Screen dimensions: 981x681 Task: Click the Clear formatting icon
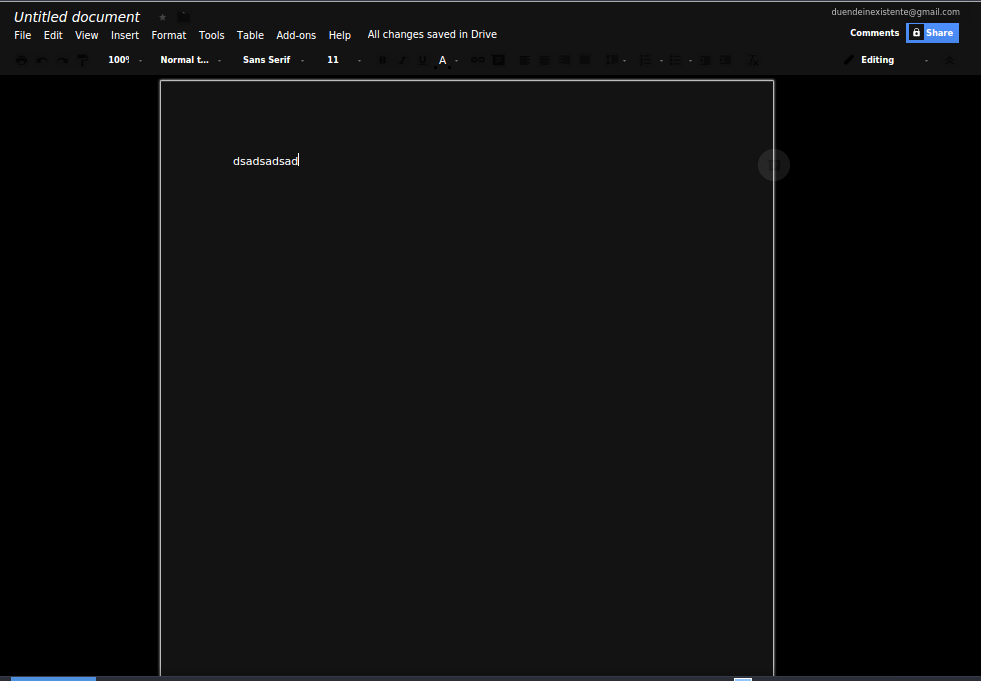pos(753,59)
